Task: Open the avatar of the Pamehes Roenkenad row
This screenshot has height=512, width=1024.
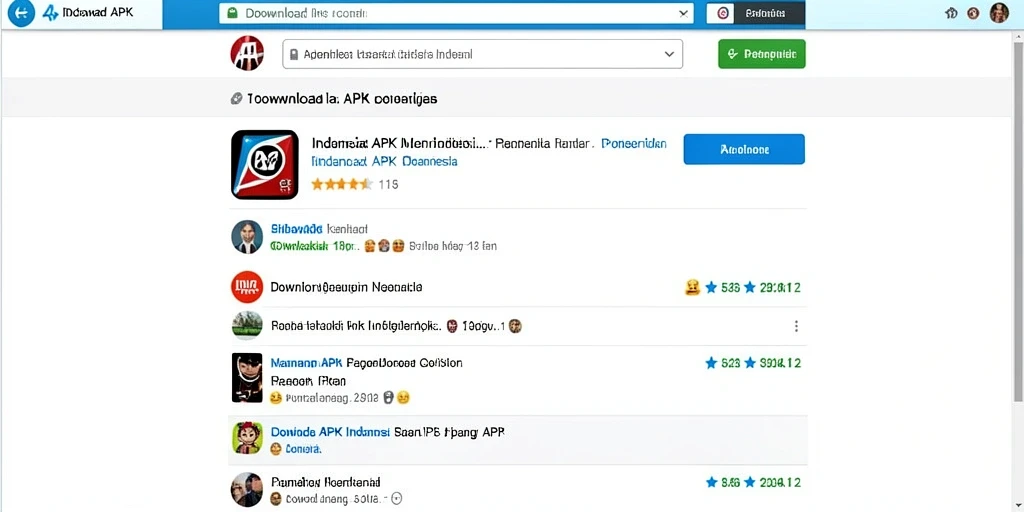Action: 247,490
